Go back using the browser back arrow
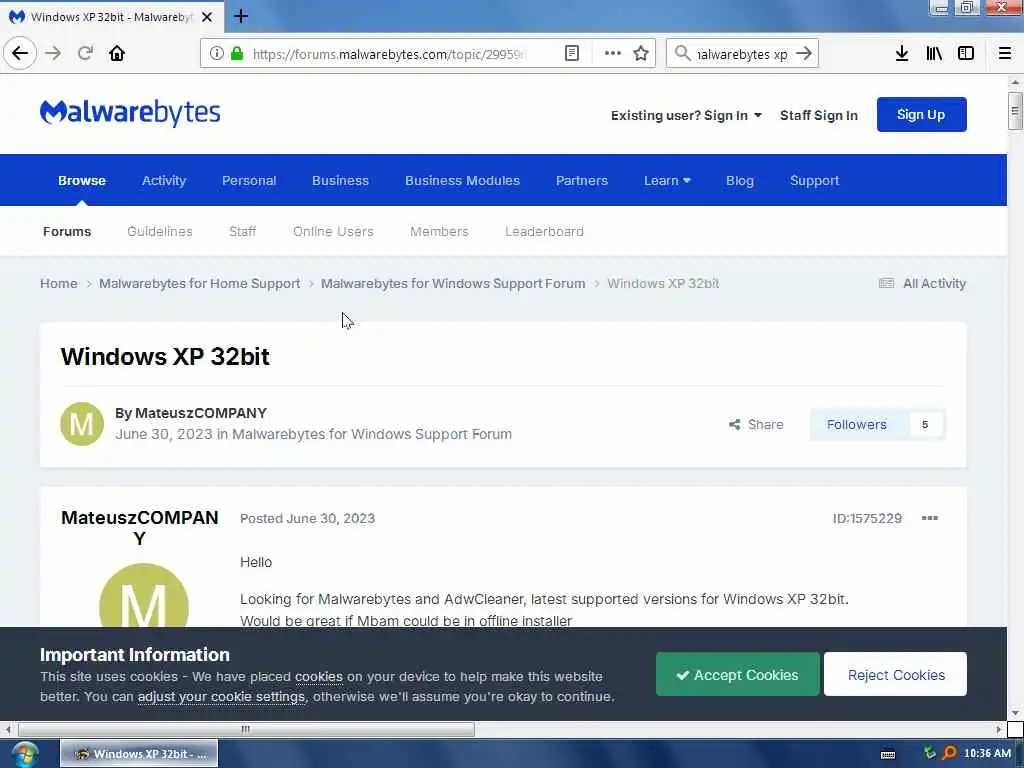Screen dimensions: 1024x768 tap(20, 53)
